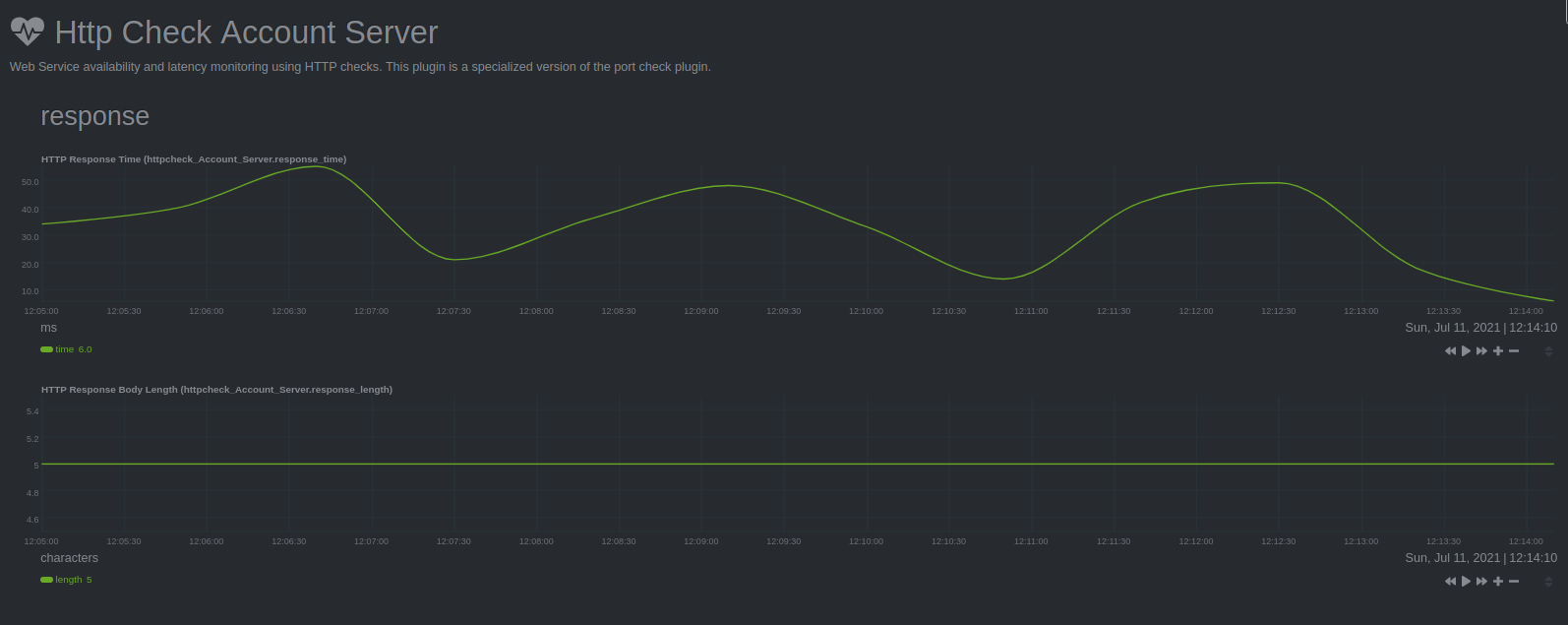The width and height of the screenshot is (1568, 625).
Task: Toggle the 'length' dimension in the legend
Action: [68, 580]
